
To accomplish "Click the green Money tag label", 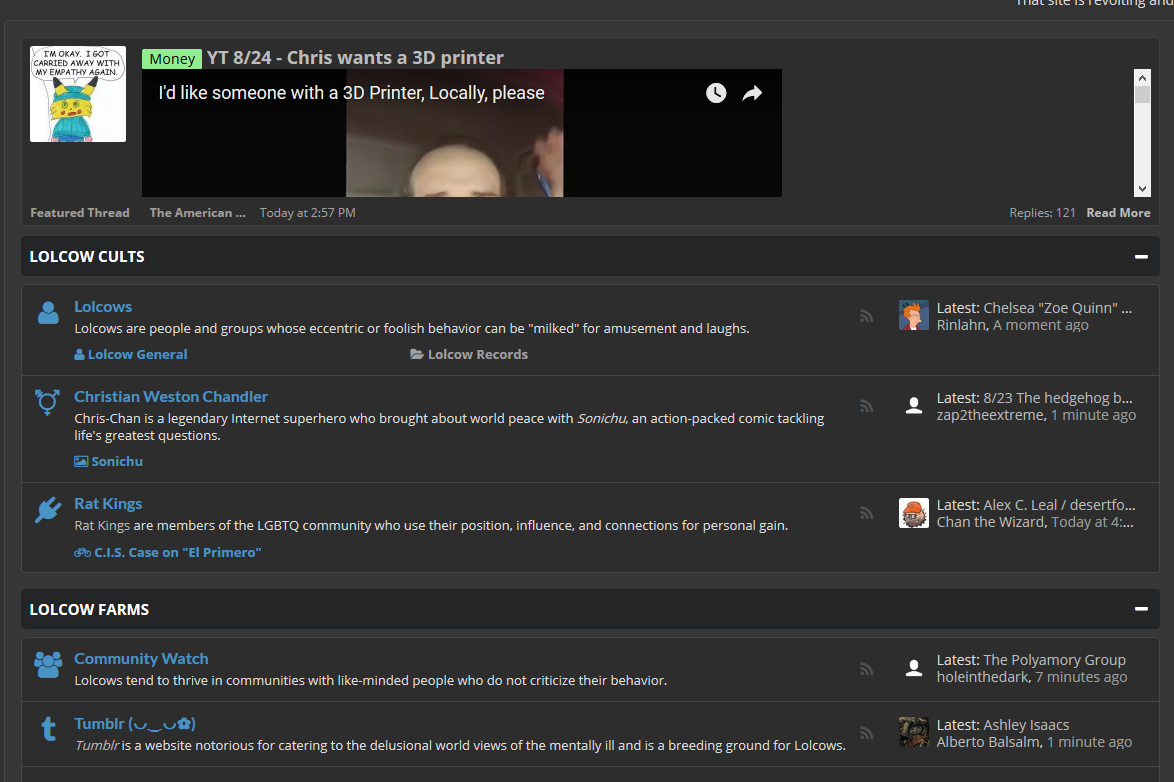I will pyautogui.click(x=171, y=58).
